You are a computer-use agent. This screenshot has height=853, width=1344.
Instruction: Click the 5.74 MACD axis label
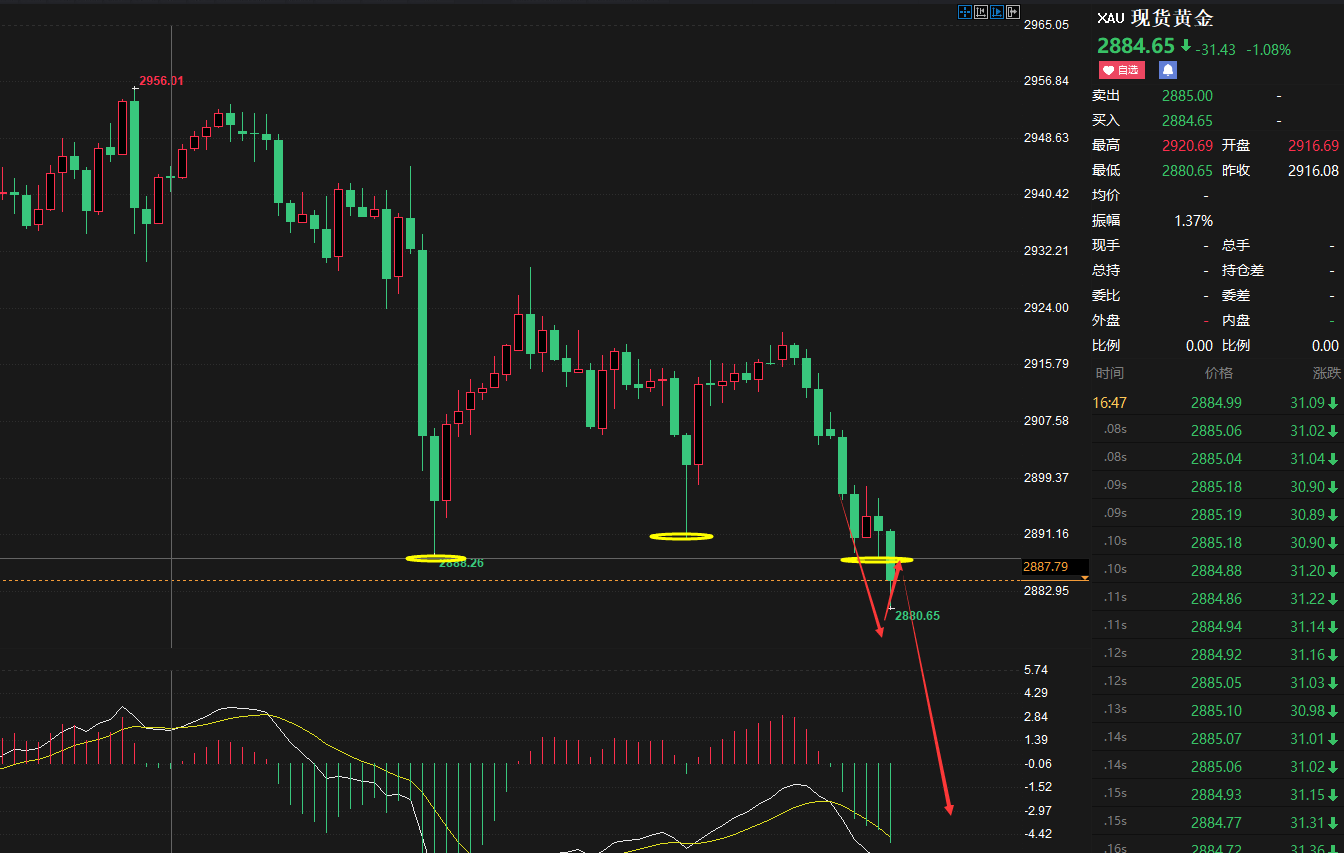(1036, 670)
